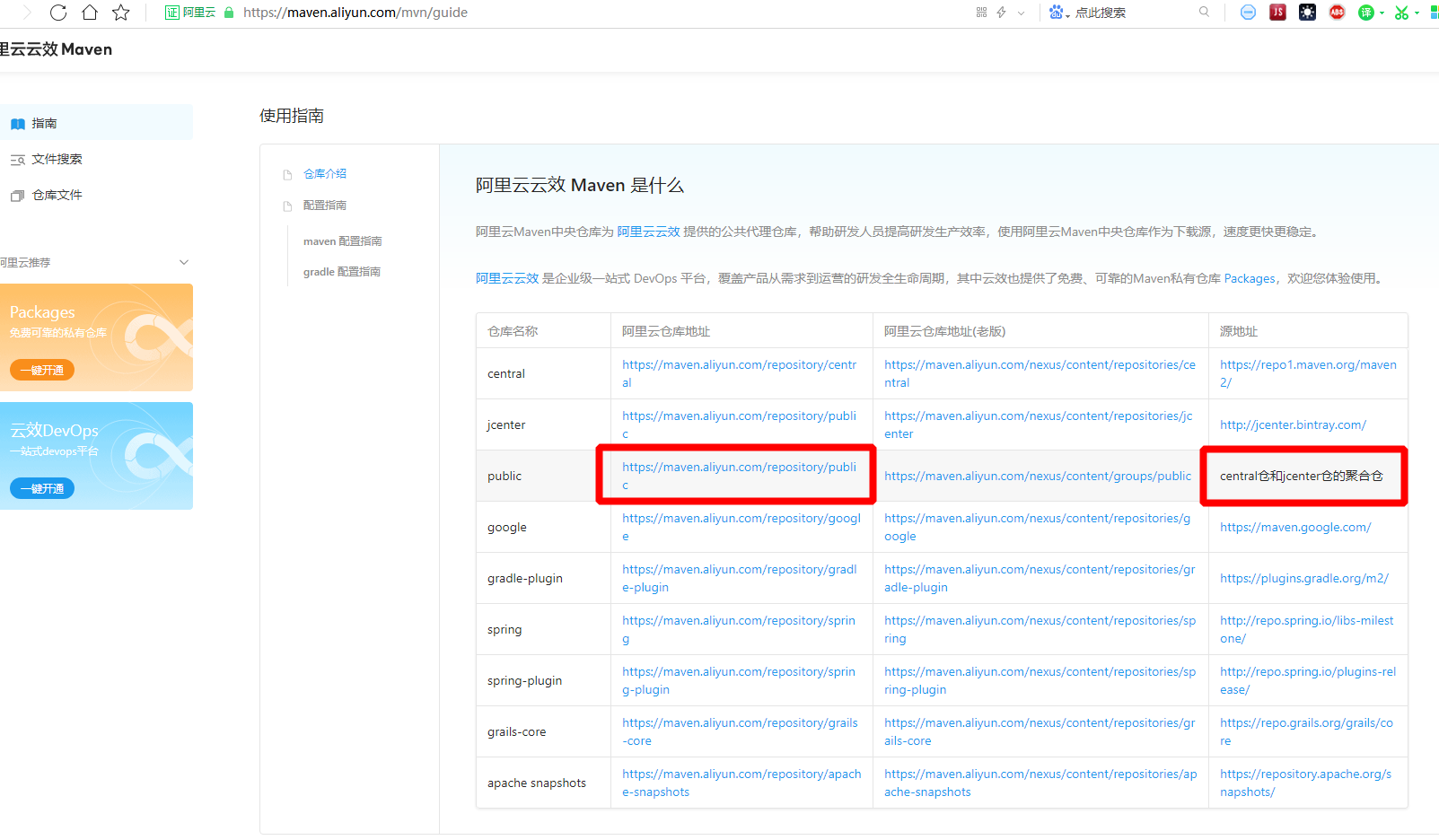This screenshot has width=1439, height=840.
Task: Open the repo1.maven.org source URL
Action: point(1308,373)
